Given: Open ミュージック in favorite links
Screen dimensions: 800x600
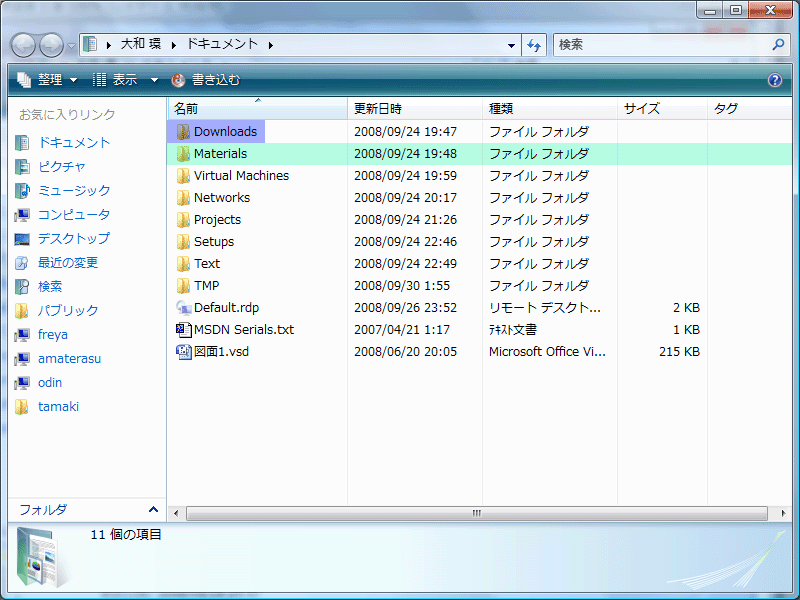Looking at the screenshot, I should coord(73,191).
